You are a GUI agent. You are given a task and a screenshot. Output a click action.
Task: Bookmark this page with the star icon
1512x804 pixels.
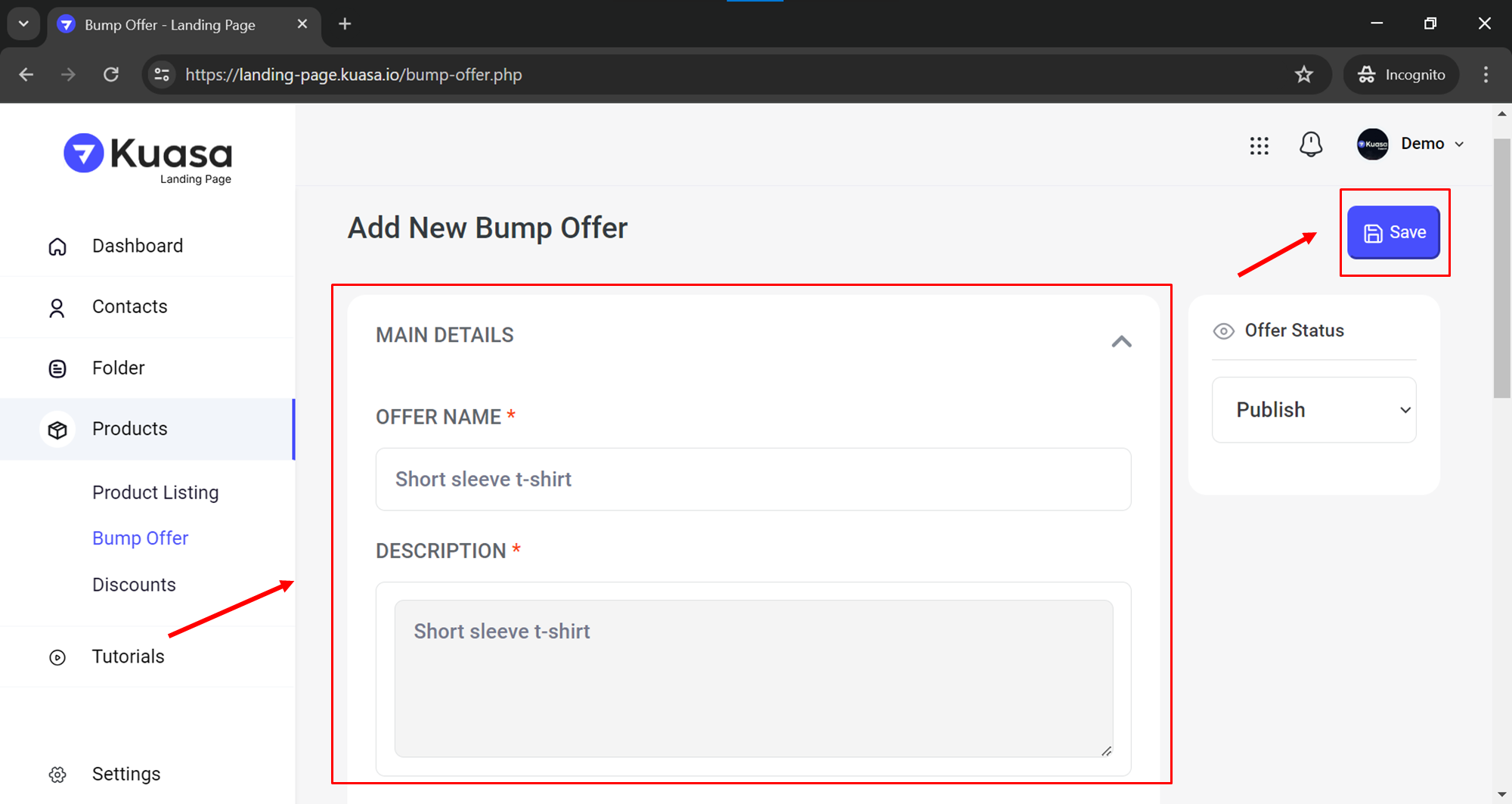coord(1304,75)
